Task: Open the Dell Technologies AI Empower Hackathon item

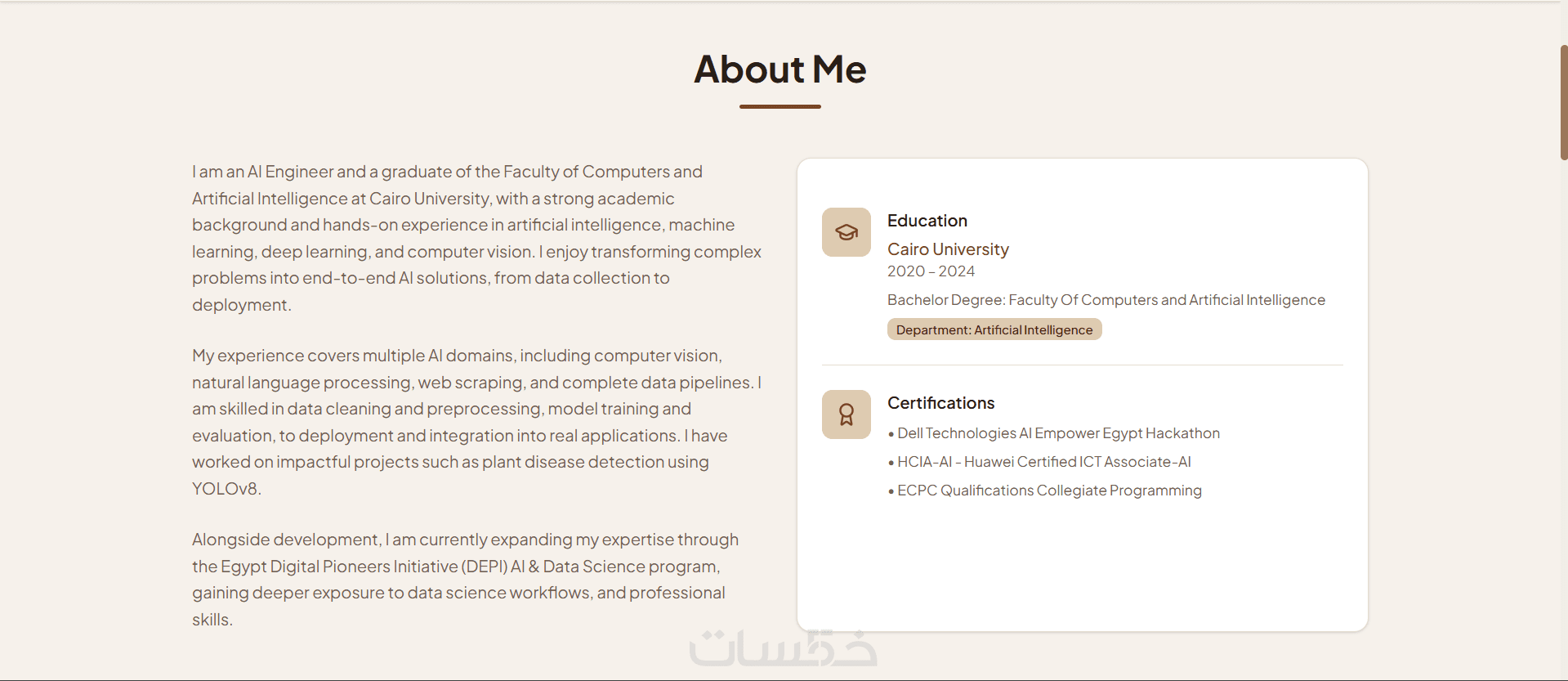Action: tap(1057, 433)
